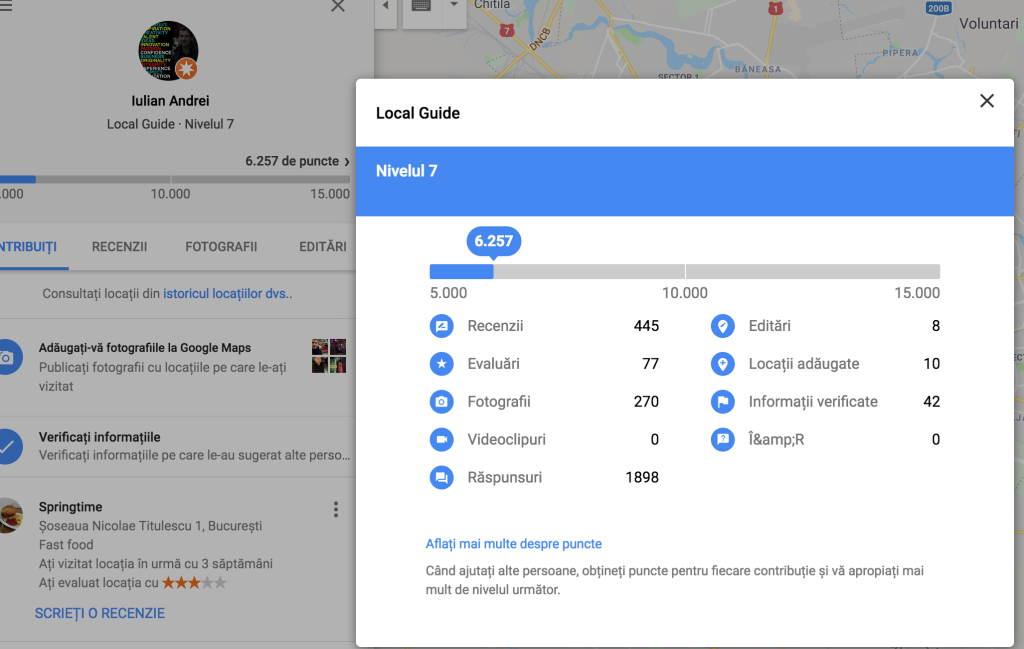The image size is (1024, 649).
Task: Click 'Șoseaua Nicolae Titulescu 1, București' address
Action: click(150, 526)
